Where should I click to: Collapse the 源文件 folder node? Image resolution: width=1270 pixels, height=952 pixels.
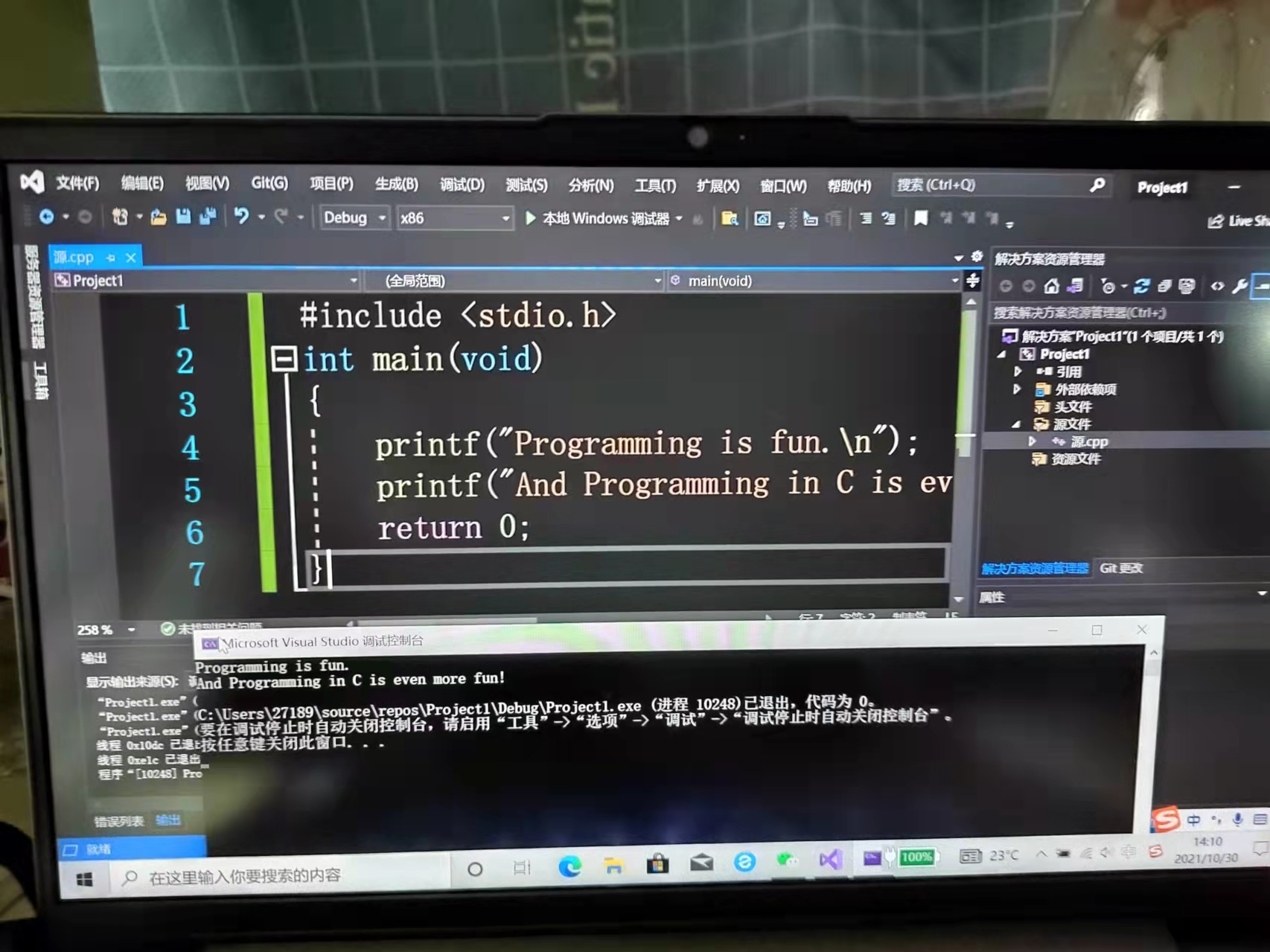click(x=1016, y=424)
